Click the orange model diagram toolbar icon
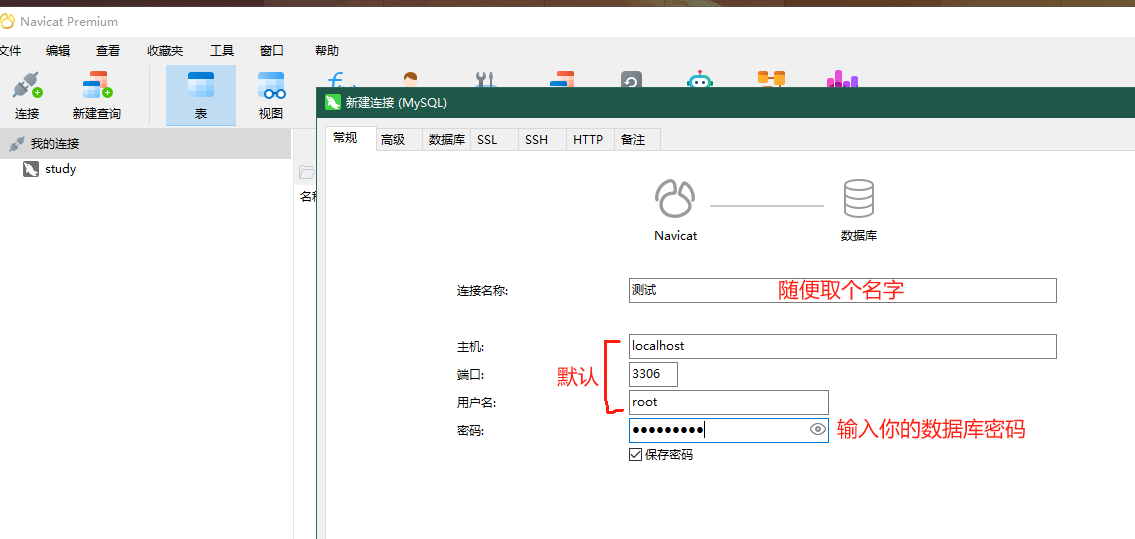The height and width of the screenshot is (539, 1135). pos(771,79)
